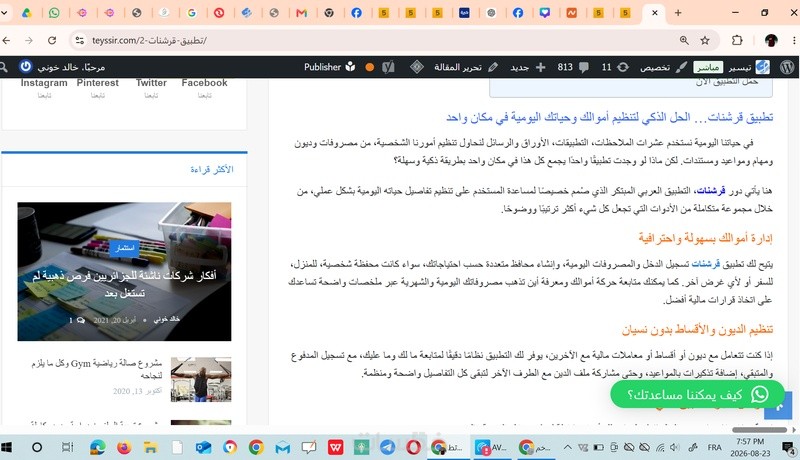
Task: Click the استثمار category badge
Action: tap(124, 248)
